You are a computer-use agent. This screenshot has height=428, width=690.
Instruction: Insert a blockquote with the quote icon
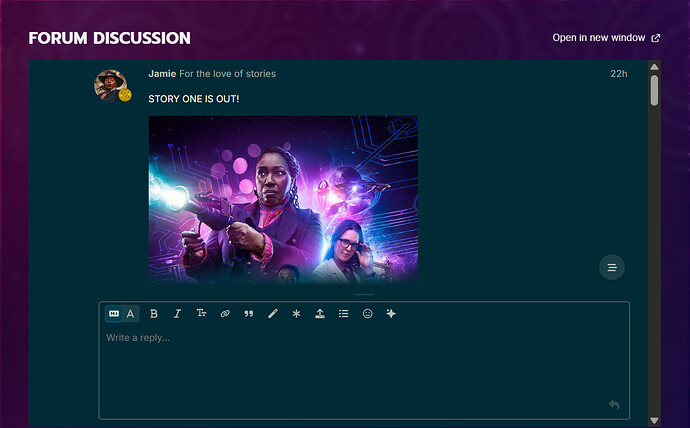[249, 314]
